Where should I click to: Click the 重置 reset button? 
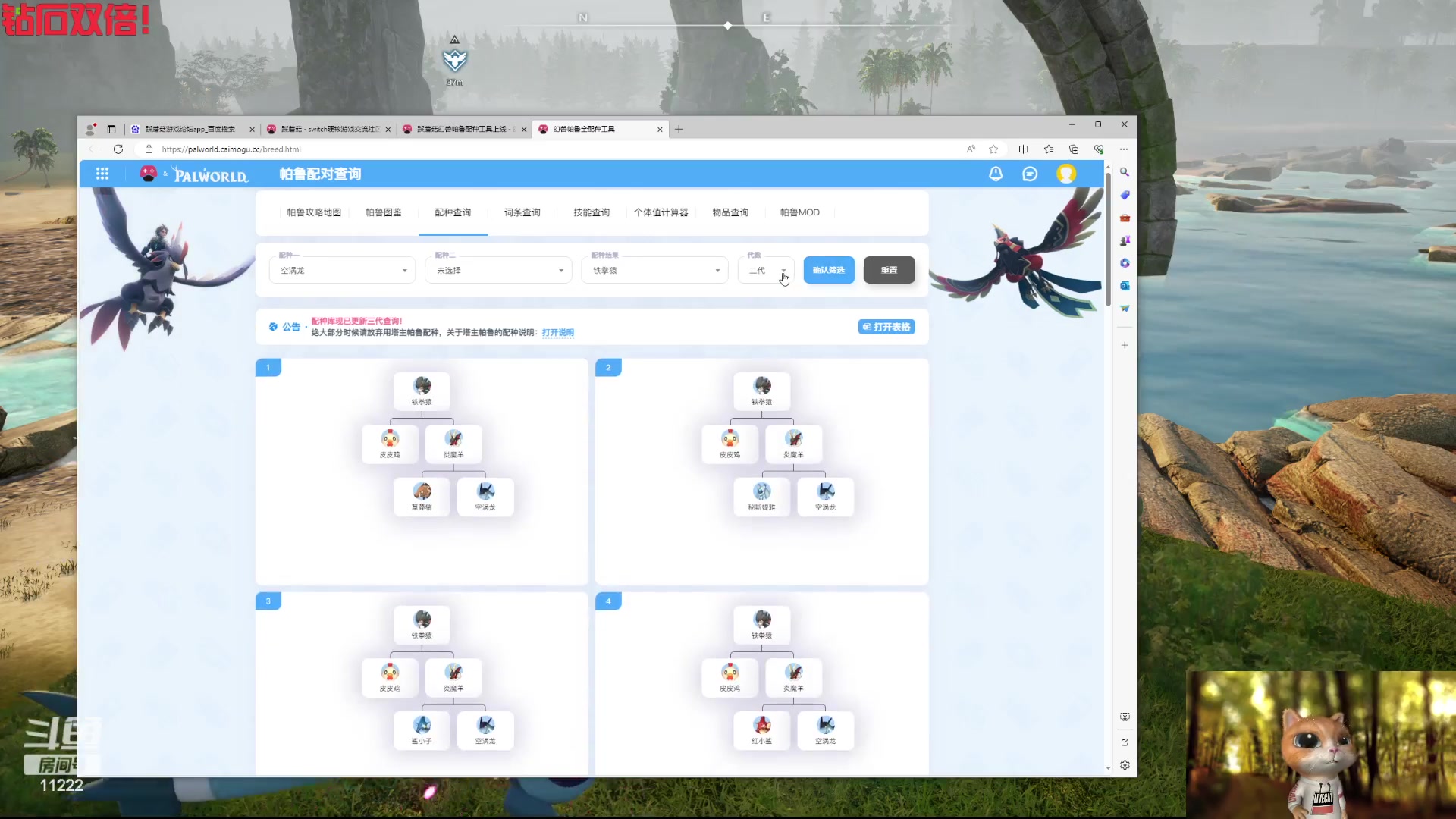(890, 270)
